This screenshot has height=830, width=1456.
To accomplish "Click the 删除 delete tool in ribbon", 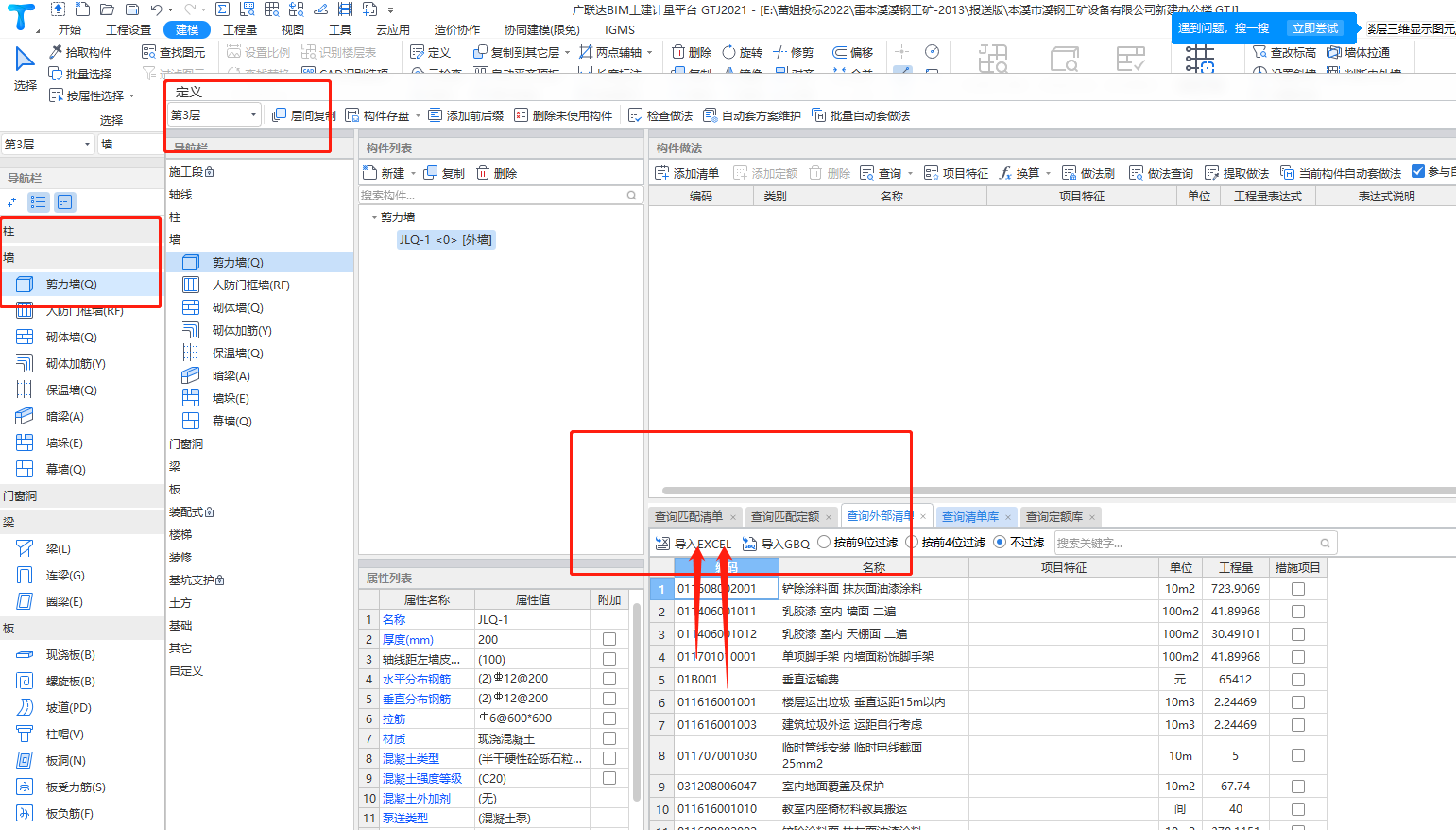I will (691, 52).
